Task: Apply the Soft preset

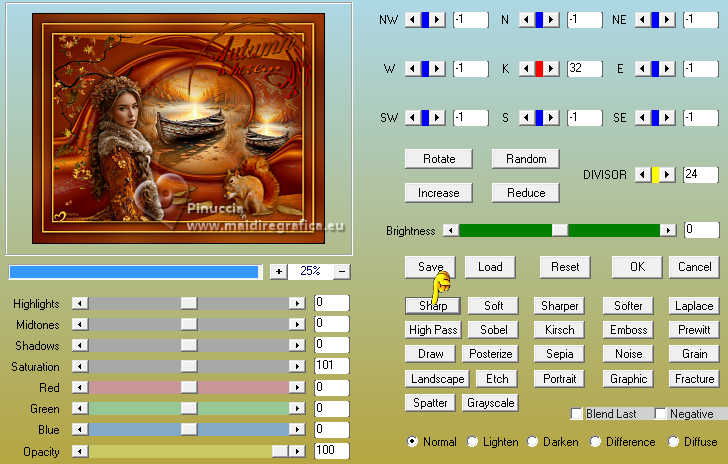Action: (493, 306)
